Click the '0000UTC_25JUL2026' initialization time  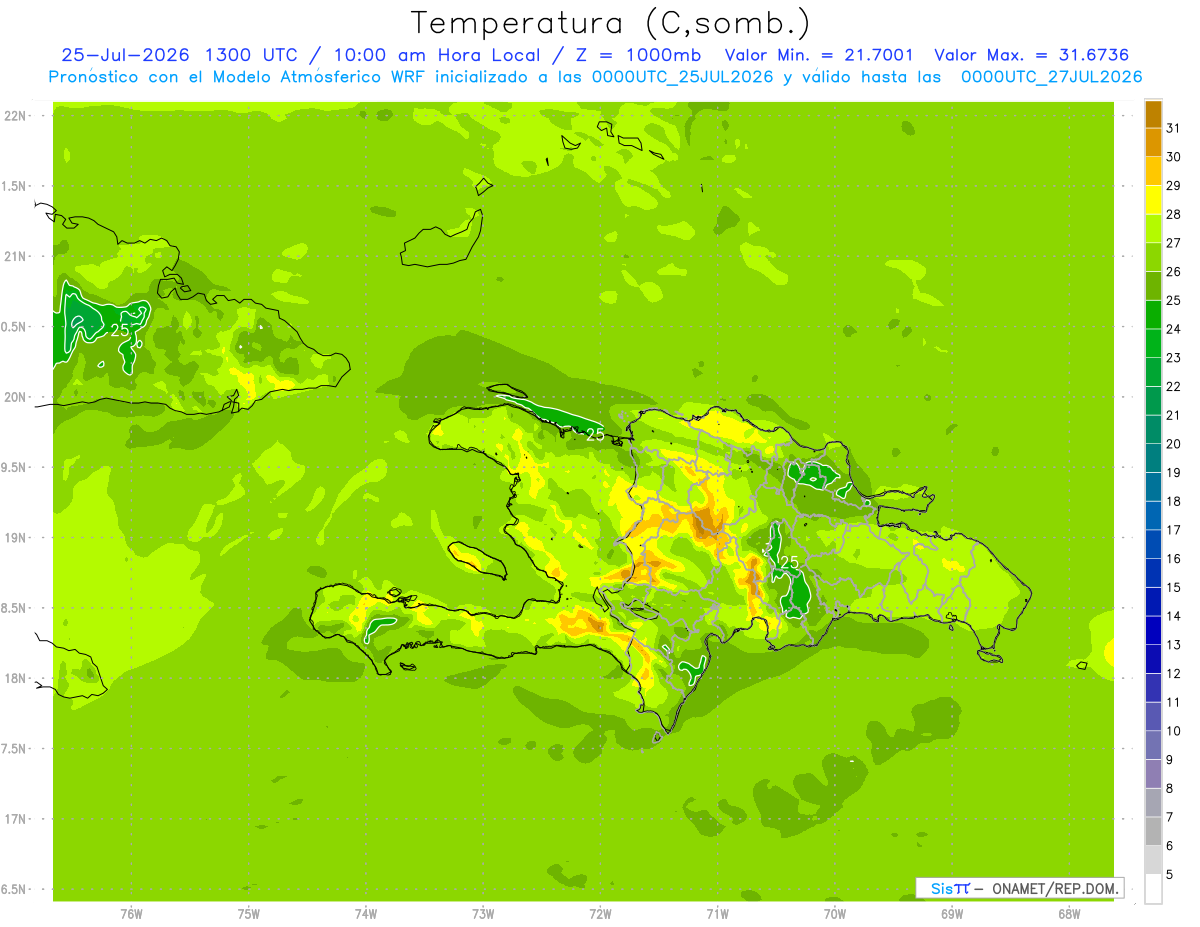point(682,76)
